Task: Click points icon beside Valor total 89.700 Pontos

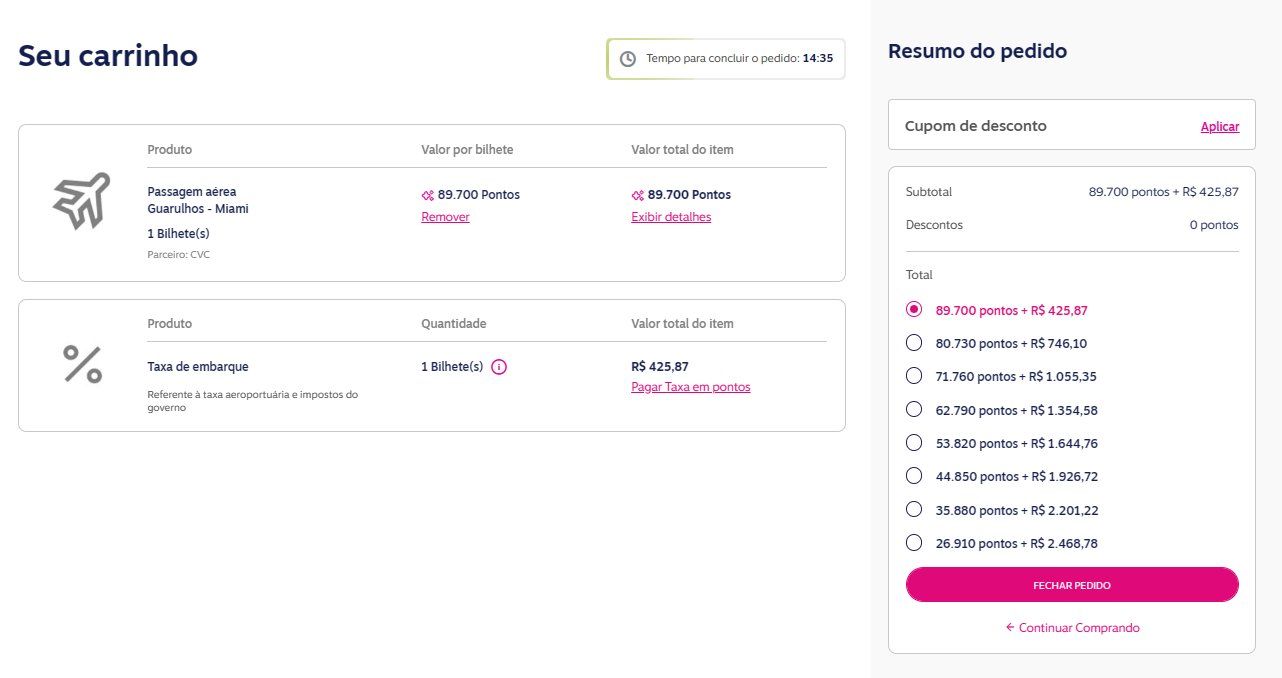Action: pos(638,195)
